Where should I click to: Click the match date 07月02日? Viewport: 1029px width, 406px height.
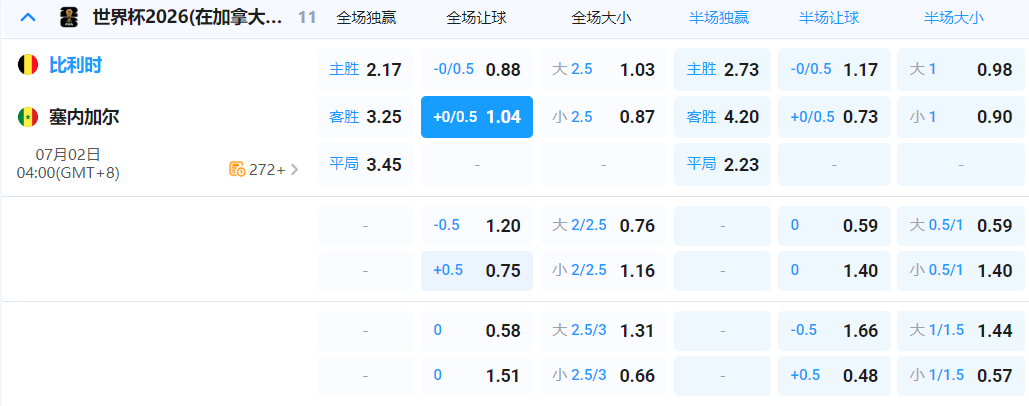(68, 155)
